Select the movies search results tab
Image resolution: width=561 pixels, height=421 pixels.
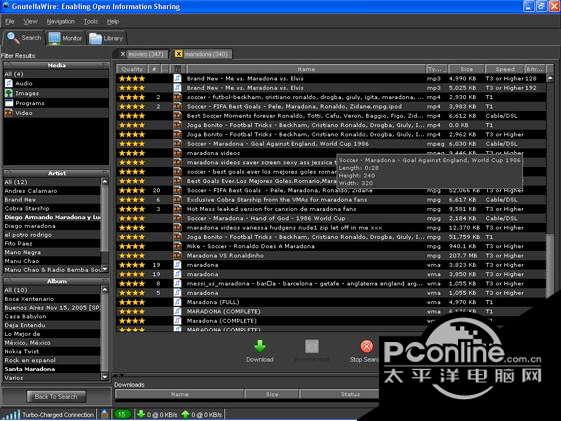pos(146,54)
